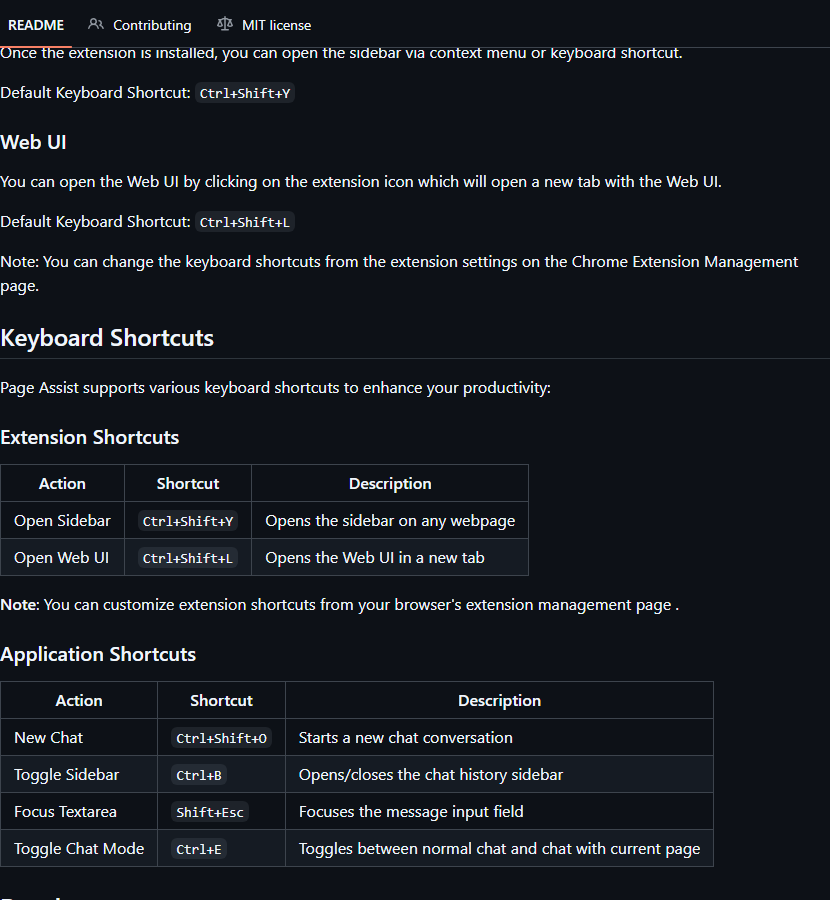Select the Application Shortcuts subheading

click(x=98, y=654)
